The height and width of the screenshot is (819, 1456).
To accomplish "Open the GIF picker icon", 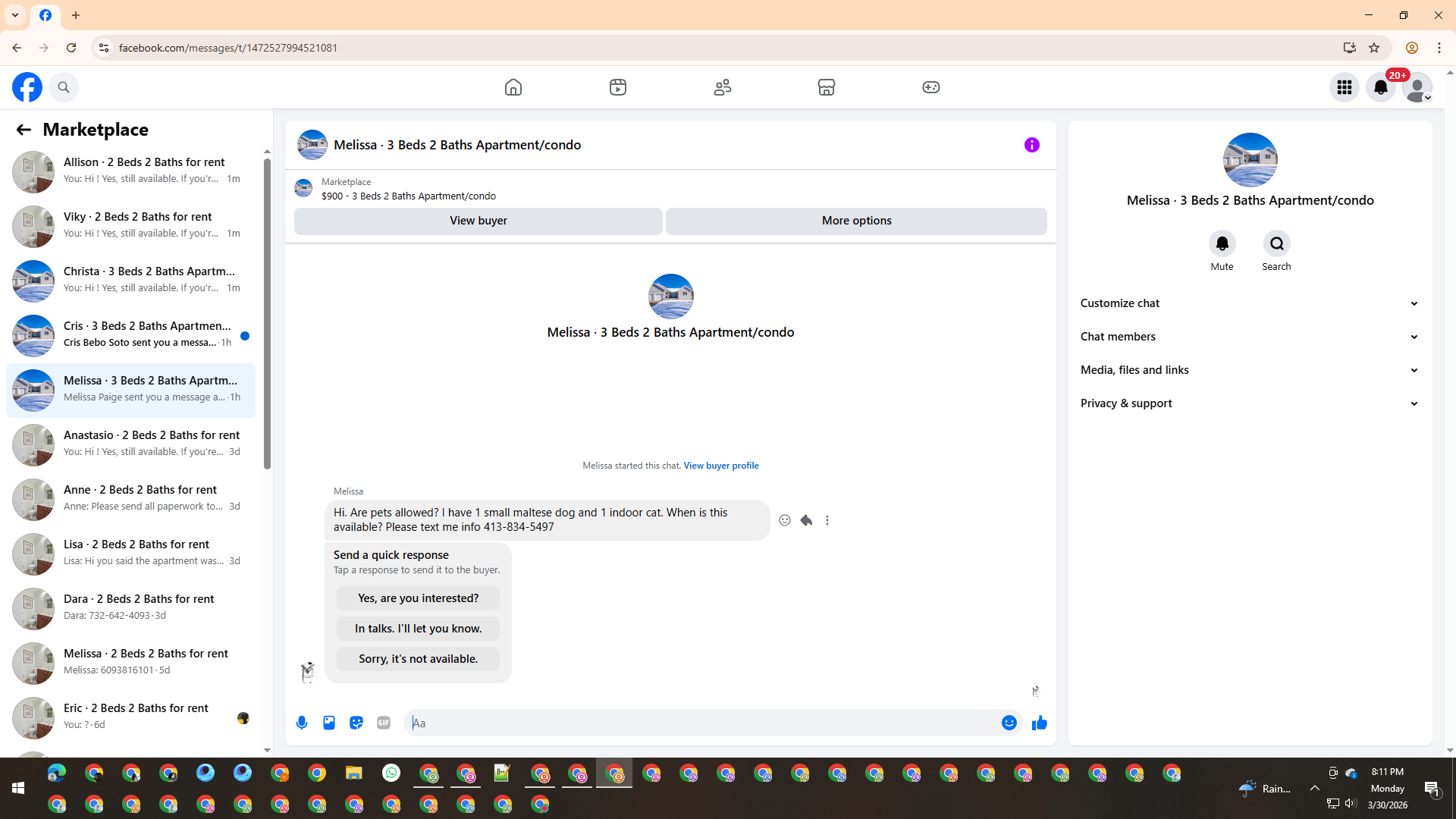I will point(384,723).
